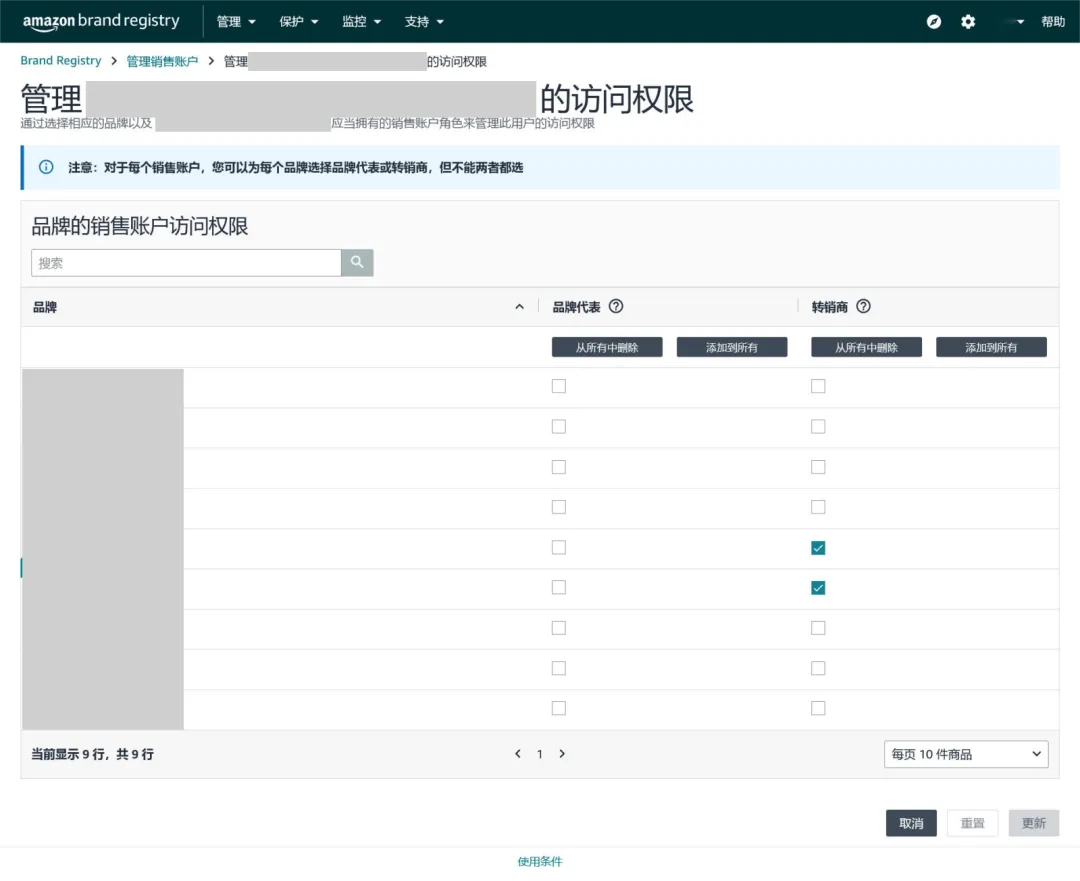This screenshot has height=881, width=1080.
Task: Click help icon next to 品牌代表
Action: 616,307
